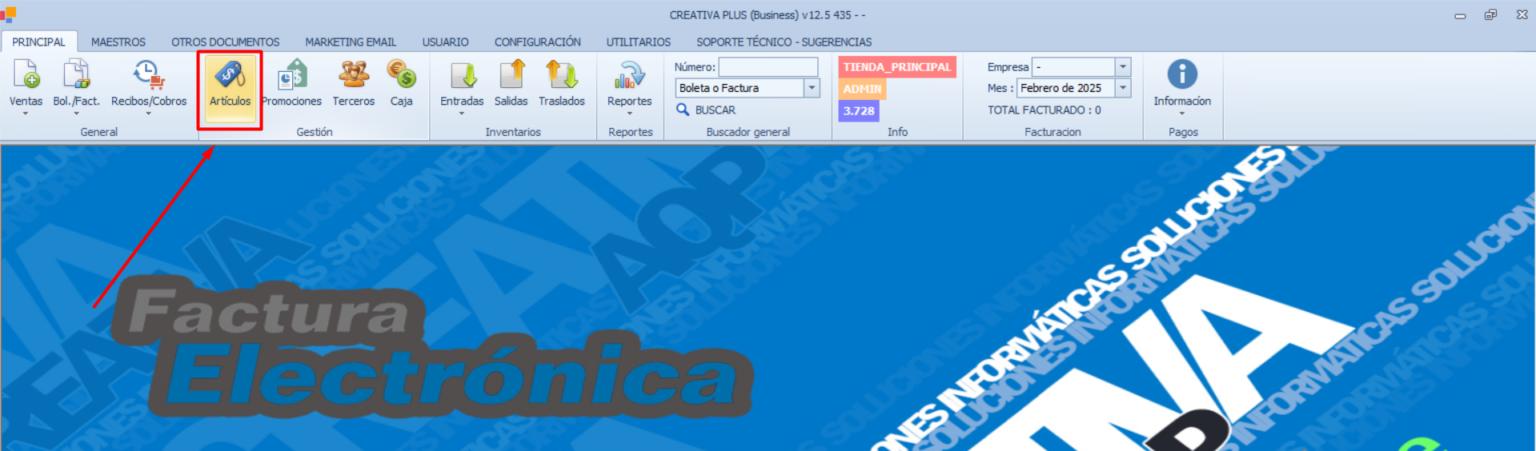Screen dimensions: 1536x451
Task: Open the Bol./Fact. document icon
Action: point(76,75)
